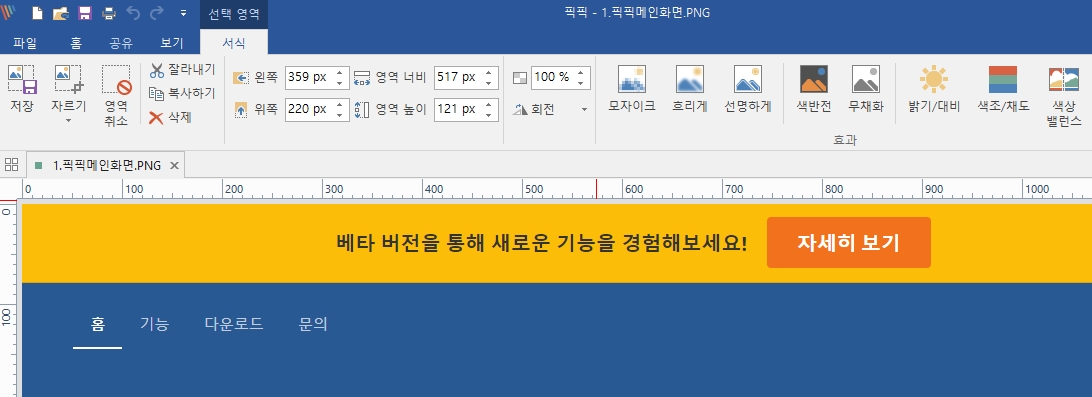Switch to the 홈 ribbon tab
The height and width of the screenshot is (397, 1092).
(x=76, y=42)
